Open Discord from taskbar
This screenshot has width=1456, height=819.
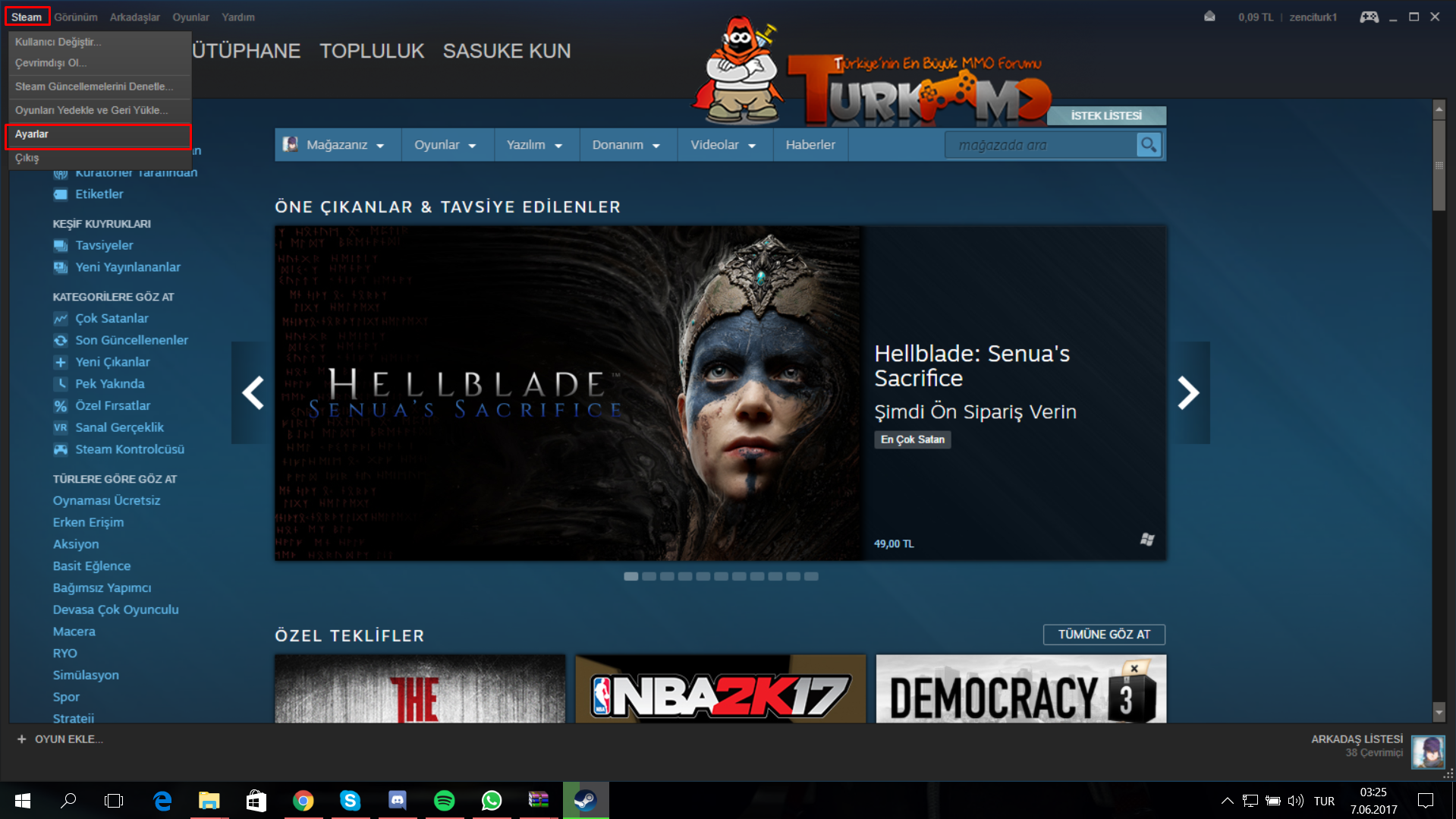point(397,801)
